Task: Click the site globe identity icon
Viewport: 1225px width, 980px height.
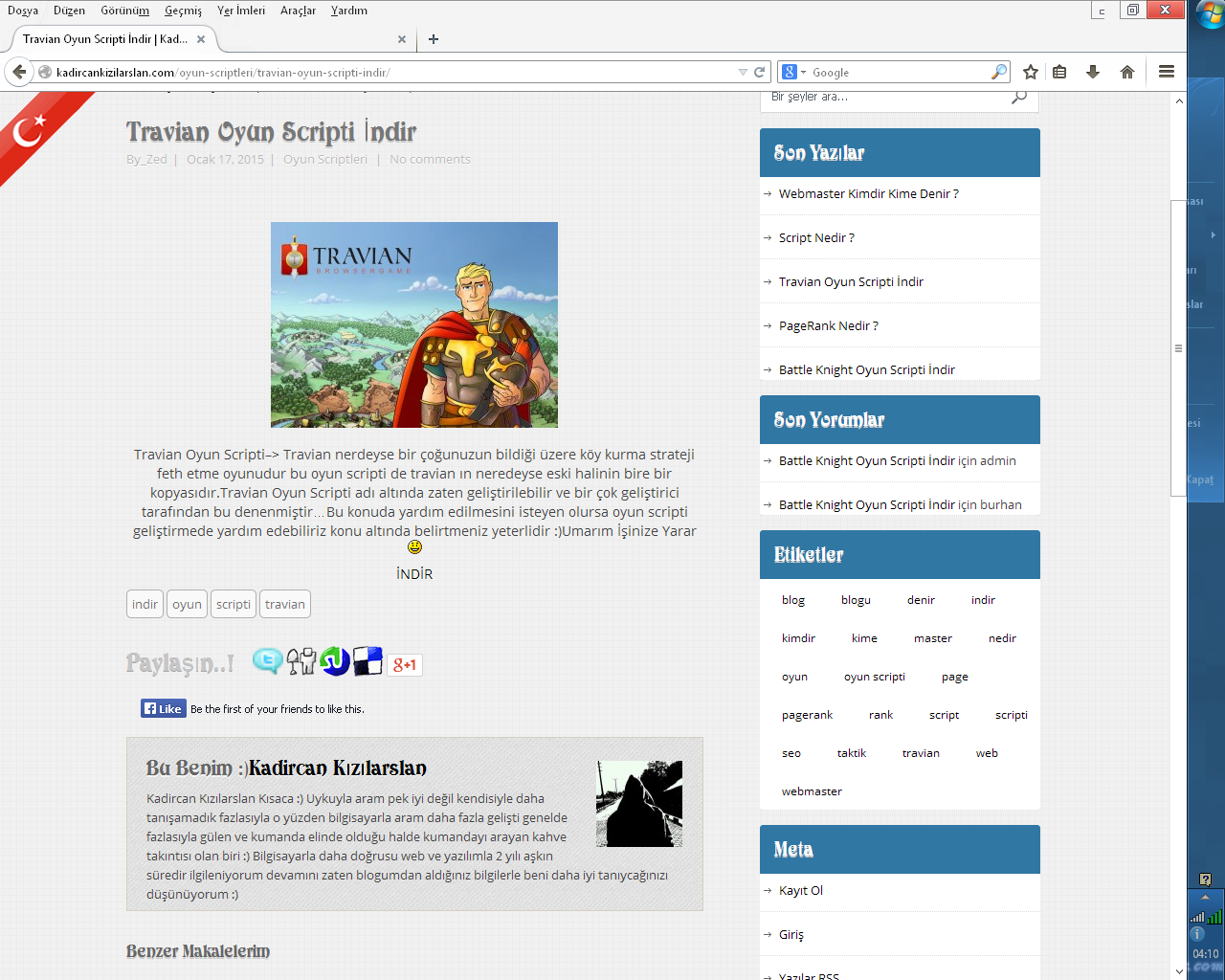Action: click(x=45, y=72)
